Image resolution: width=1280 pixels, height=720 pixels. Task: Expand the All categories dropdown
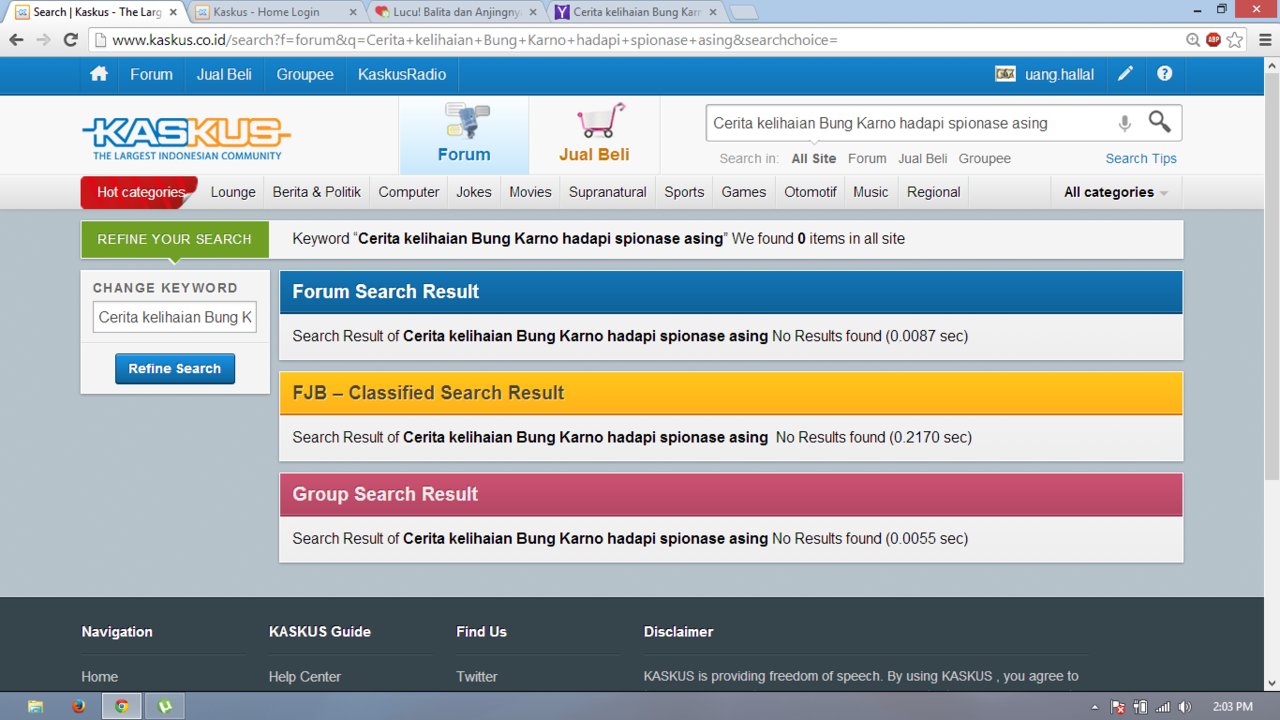[1116, 192]
